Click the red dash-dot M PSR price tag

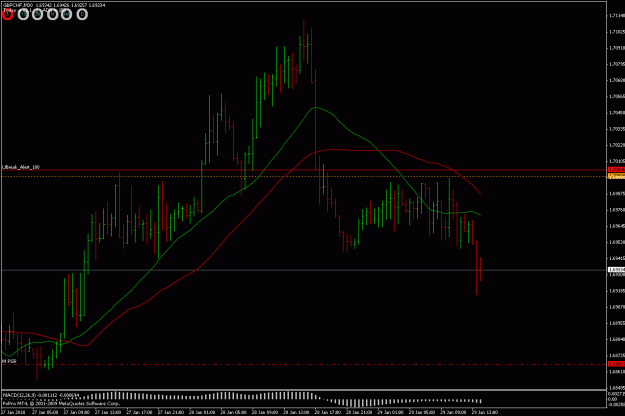616,364
